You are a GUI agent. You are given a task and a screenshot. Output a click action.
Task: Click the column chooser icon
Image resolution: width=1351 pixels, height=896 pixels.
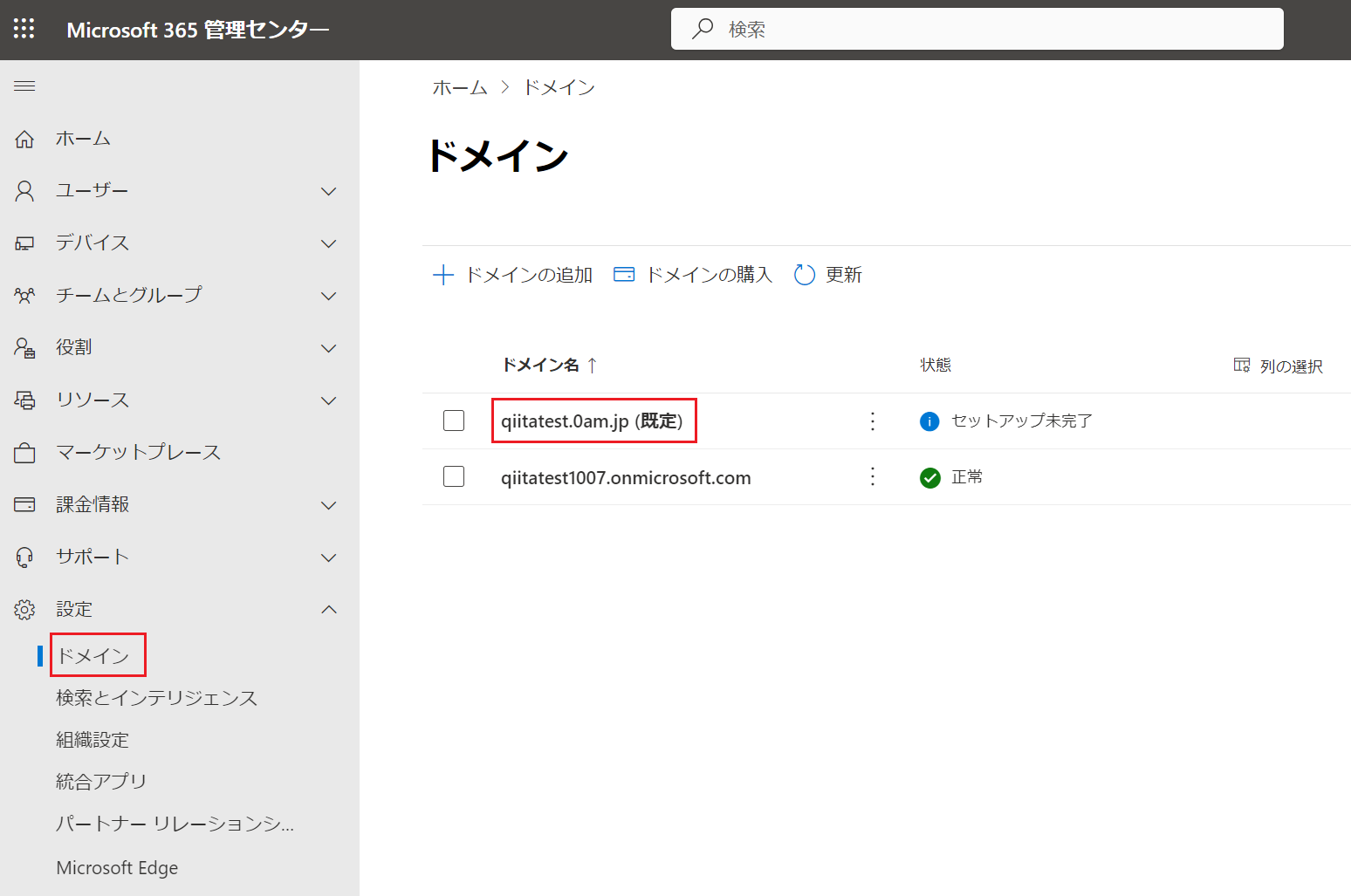coord(1242,366)
